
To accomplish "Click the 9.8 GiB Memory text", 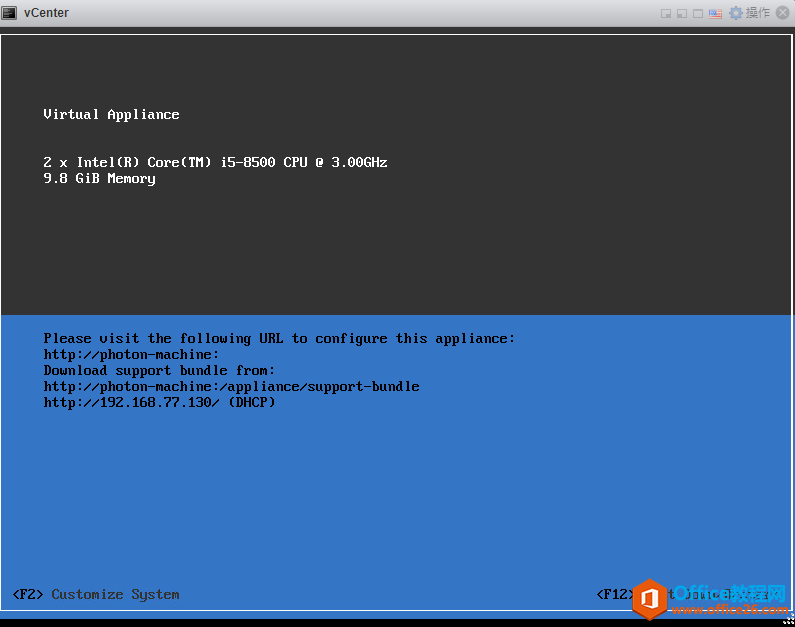I will coord(99,178).
